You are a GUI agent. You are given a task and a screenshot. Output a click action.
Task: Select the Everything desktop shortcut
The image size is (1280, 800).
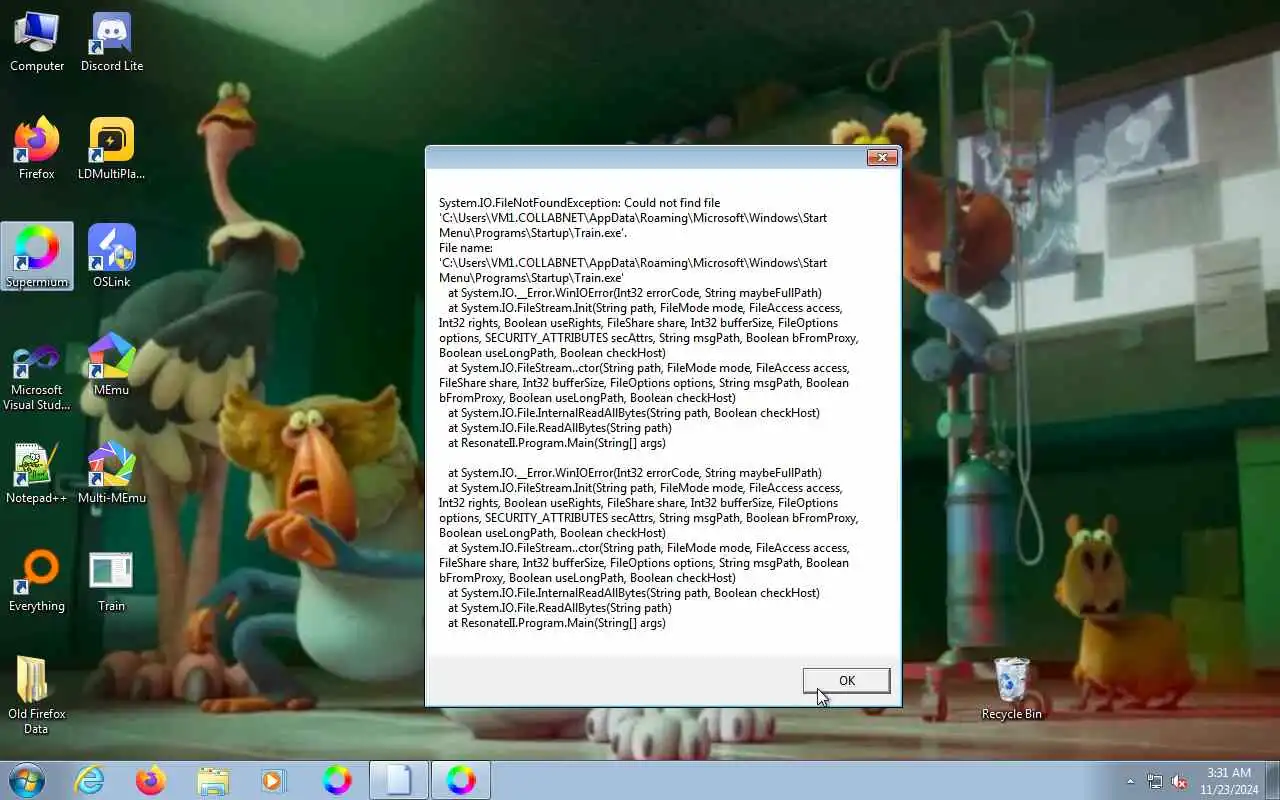37,582
